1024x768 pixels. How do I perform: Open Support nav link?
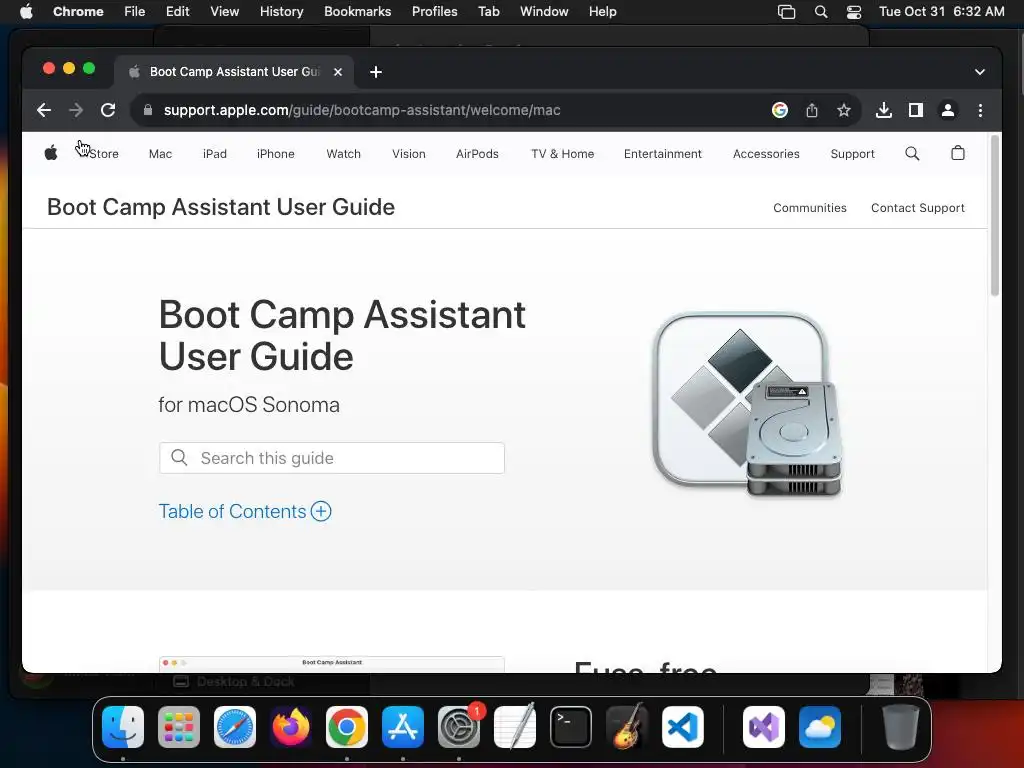[x=852, y=154]
